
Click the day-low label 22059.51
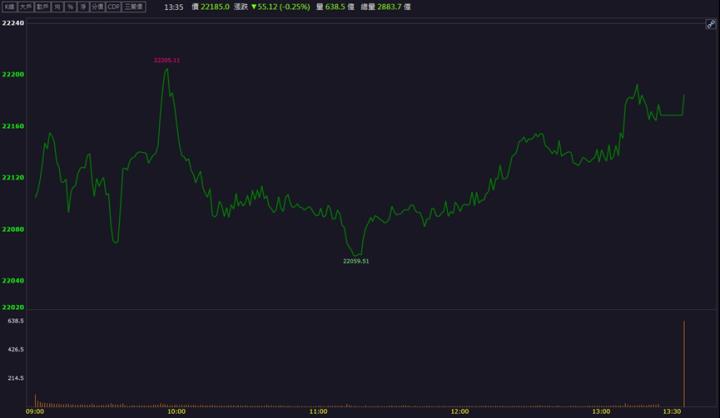point(356,261)
